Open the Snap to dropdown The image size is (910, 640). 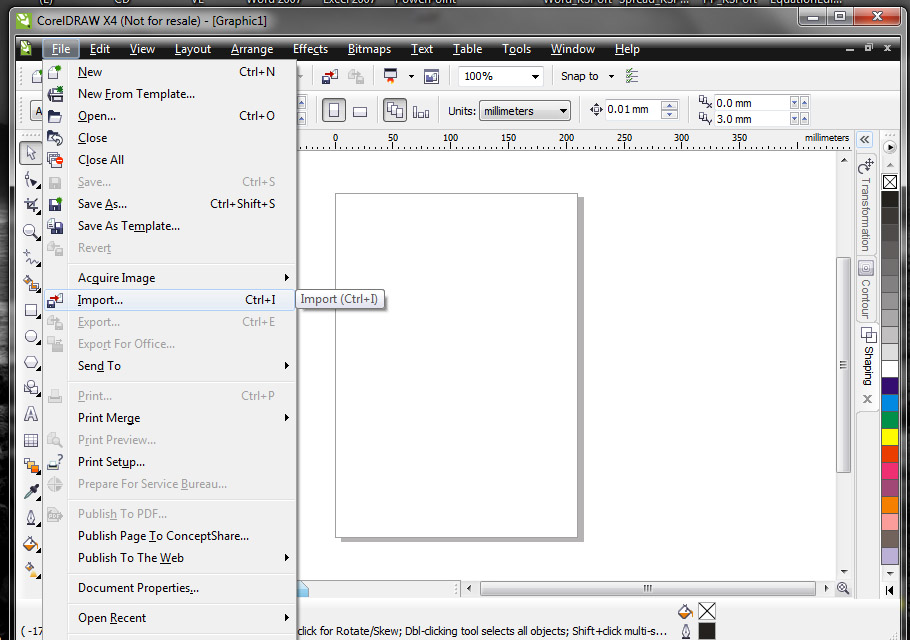(611, 77)
